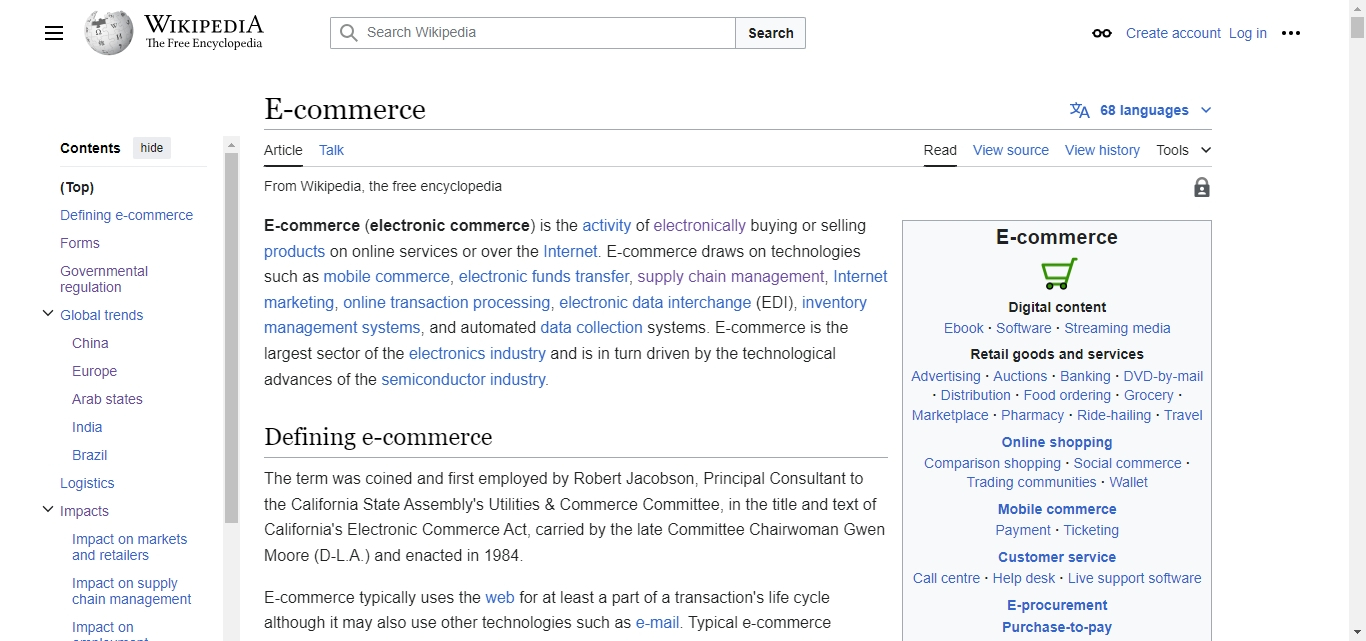The height and width of the screenshot is (641, 1366).
Task: Open the E-procurement infobox link
Action: [x=1057, y=605]
